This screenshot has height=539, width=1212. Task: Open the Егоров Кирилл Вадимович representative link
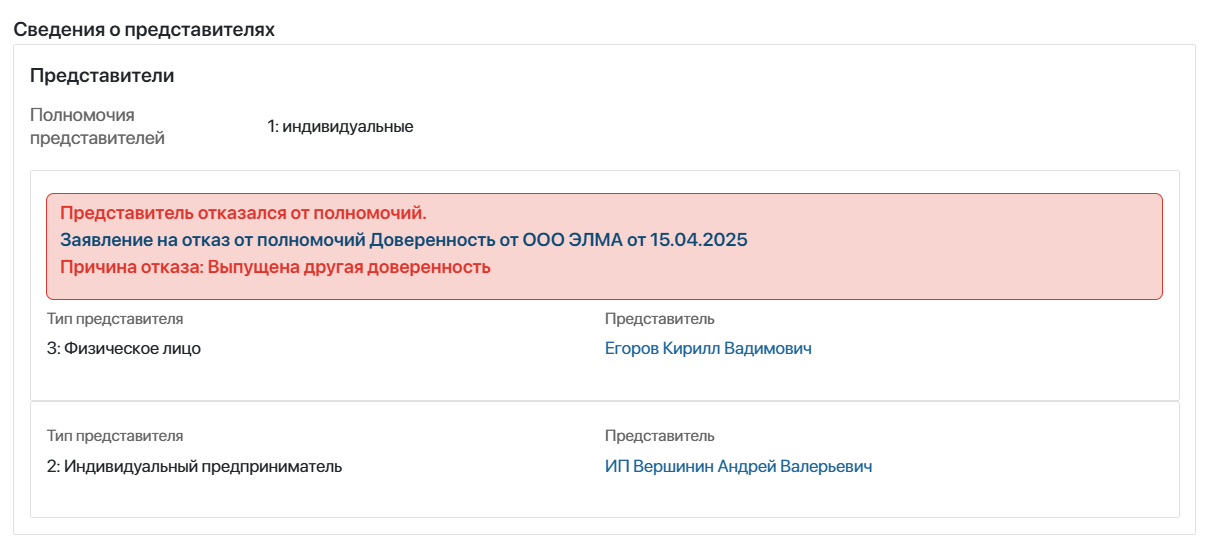click(x=708, y=348)
